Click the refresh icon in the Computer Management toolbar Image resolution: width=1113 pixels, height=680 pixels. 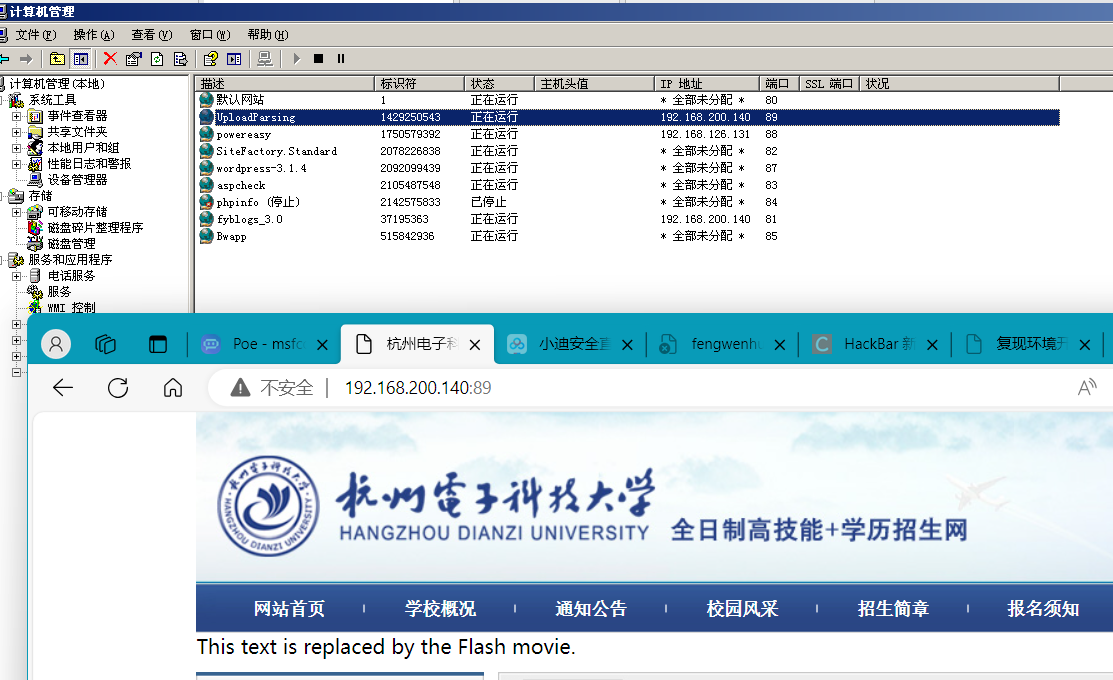click(x=156, y=59)
